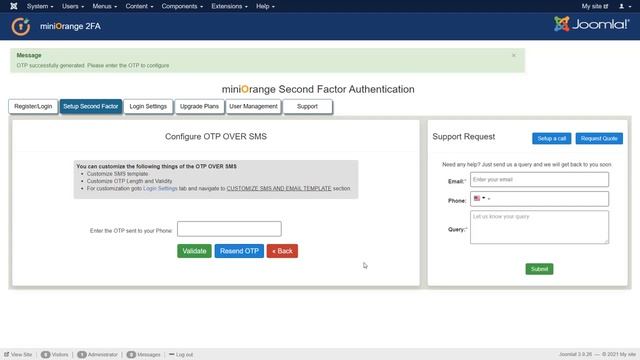Open the US flag country code selector
The image size is (640, 360).
coord(479,198)
